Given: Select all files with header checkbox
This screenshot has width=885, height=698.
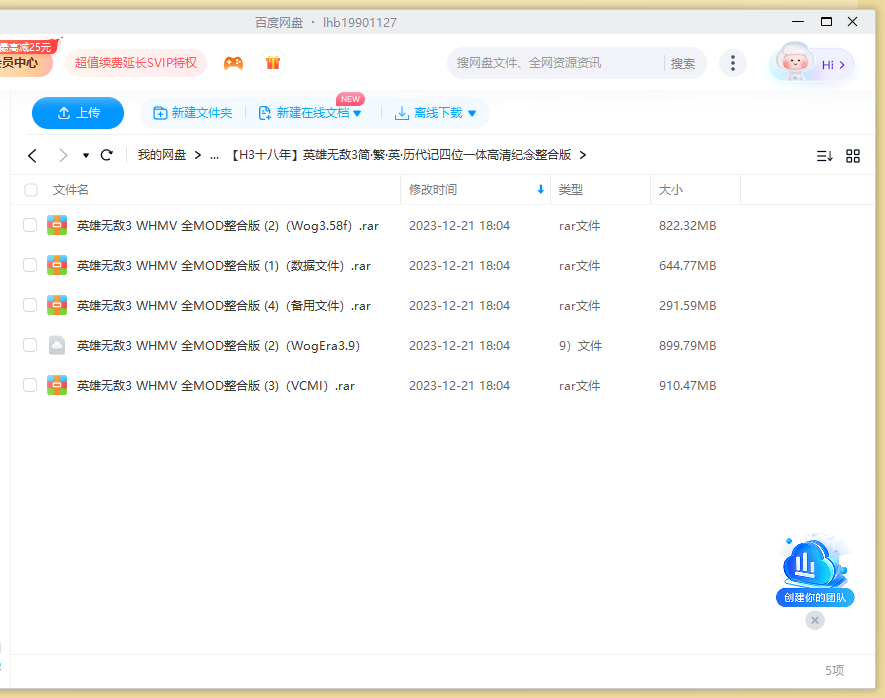Looking at the screenshot, I should tap(31, 190).
